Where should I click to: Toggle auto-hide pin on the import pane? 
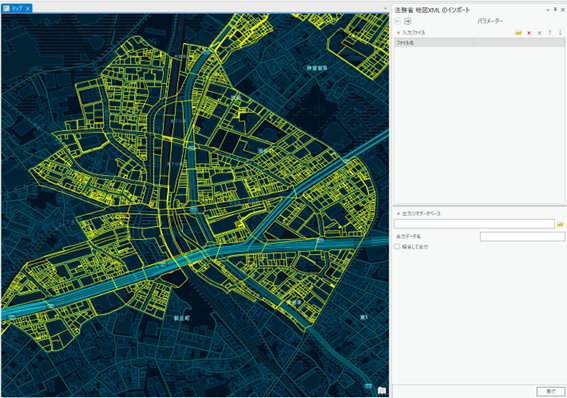pyautogui.click(x=555, y=10)
